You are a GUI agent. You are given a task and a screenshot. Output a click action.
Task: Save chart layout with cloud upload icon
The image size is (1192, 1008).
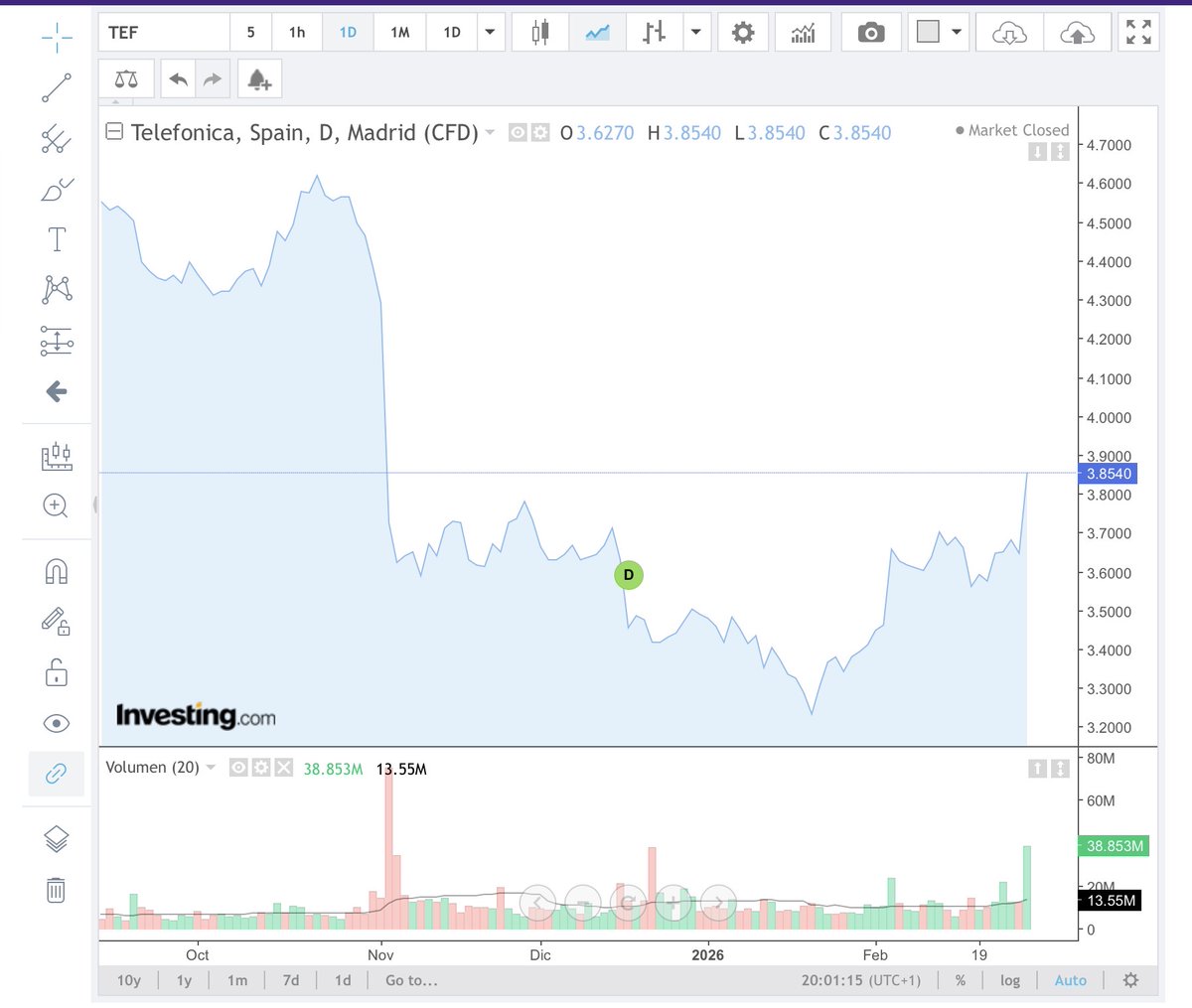point(1077,33)
